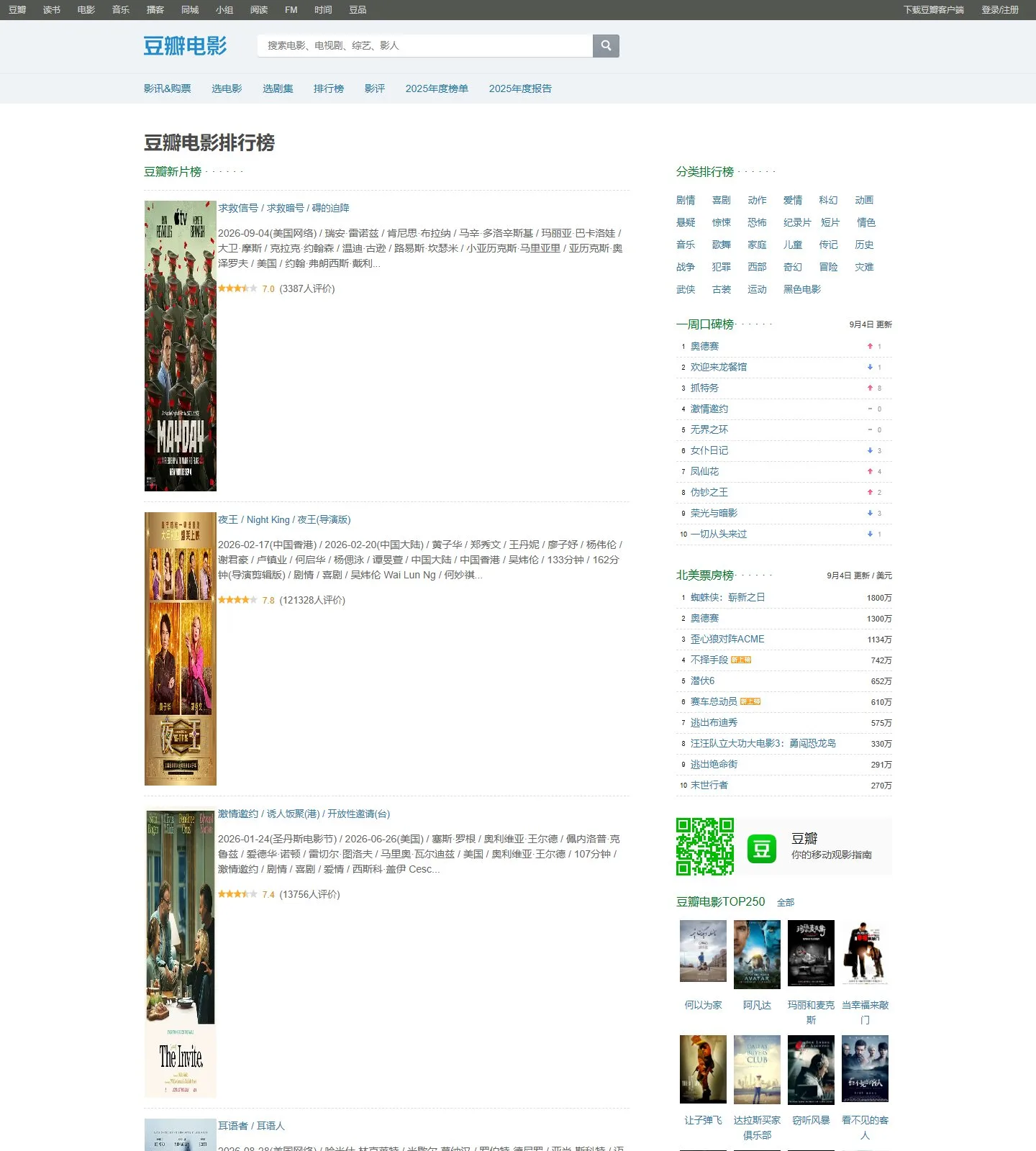Screen dimensions: 1036x1151
Task: Open 不择手段 in box office list
Action: 709,660
